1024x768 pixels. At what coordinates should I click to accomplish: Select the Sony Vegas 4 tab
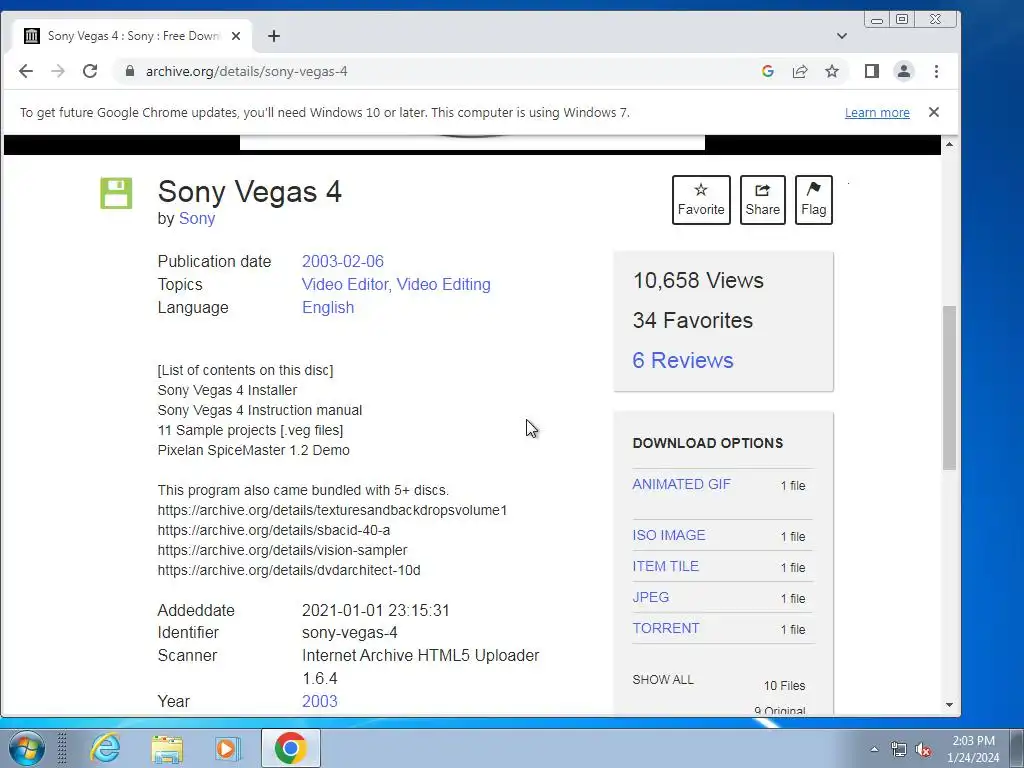pos(133,36)
